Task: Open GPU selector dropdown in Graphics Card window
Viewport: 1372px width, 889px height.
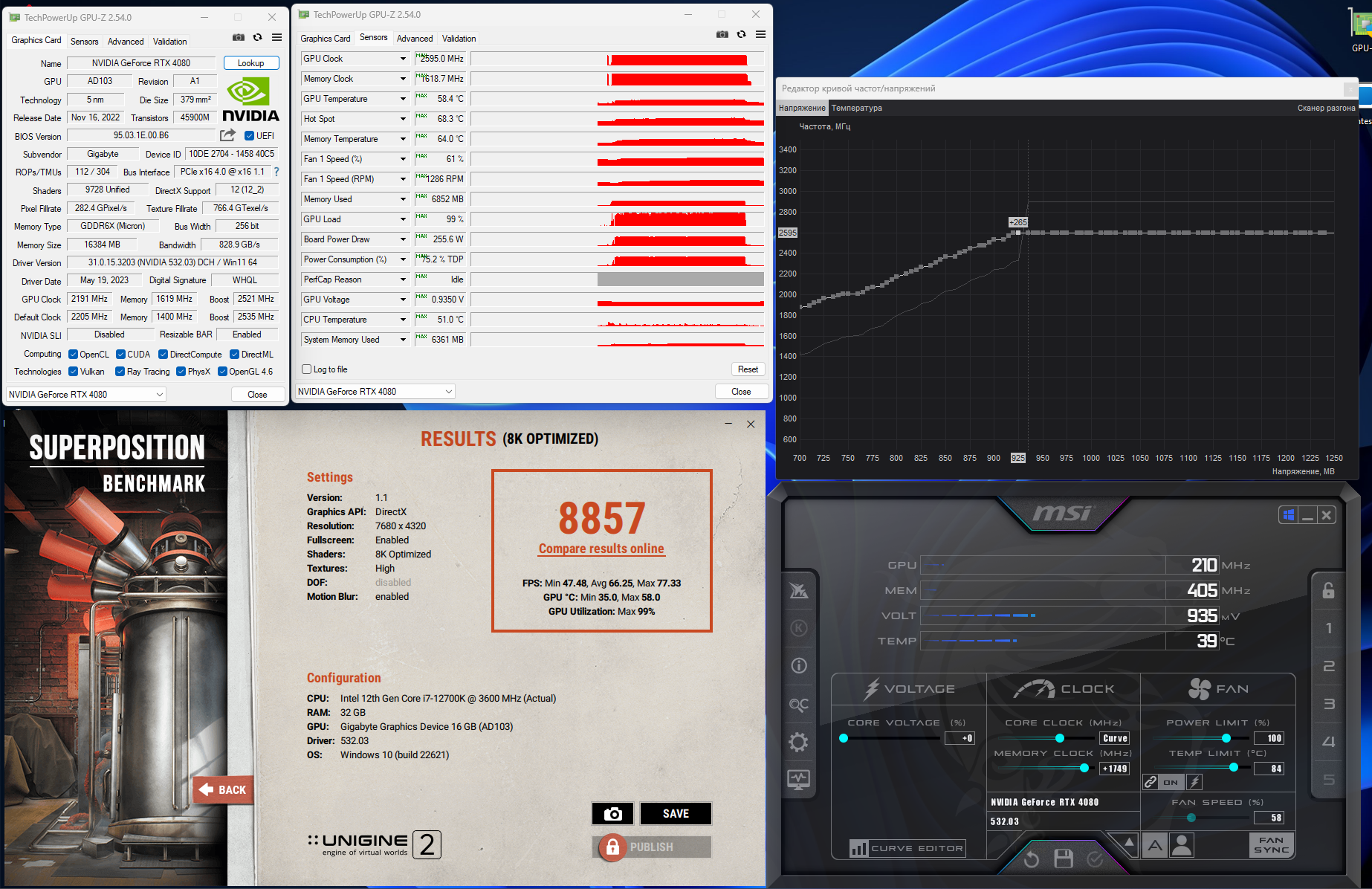Action: tap(86, 395)
